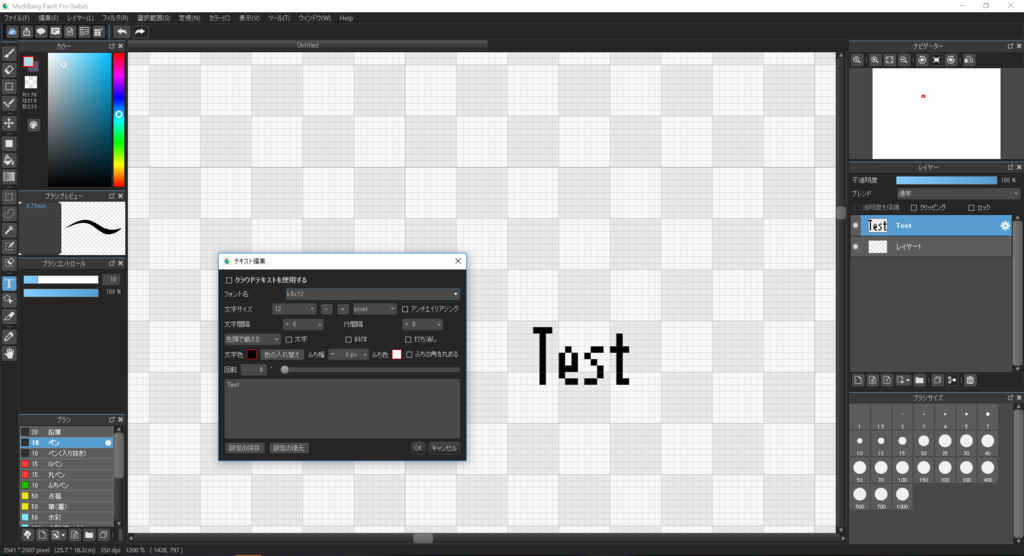Click minus button to decrease text size

tap(327, 309)
